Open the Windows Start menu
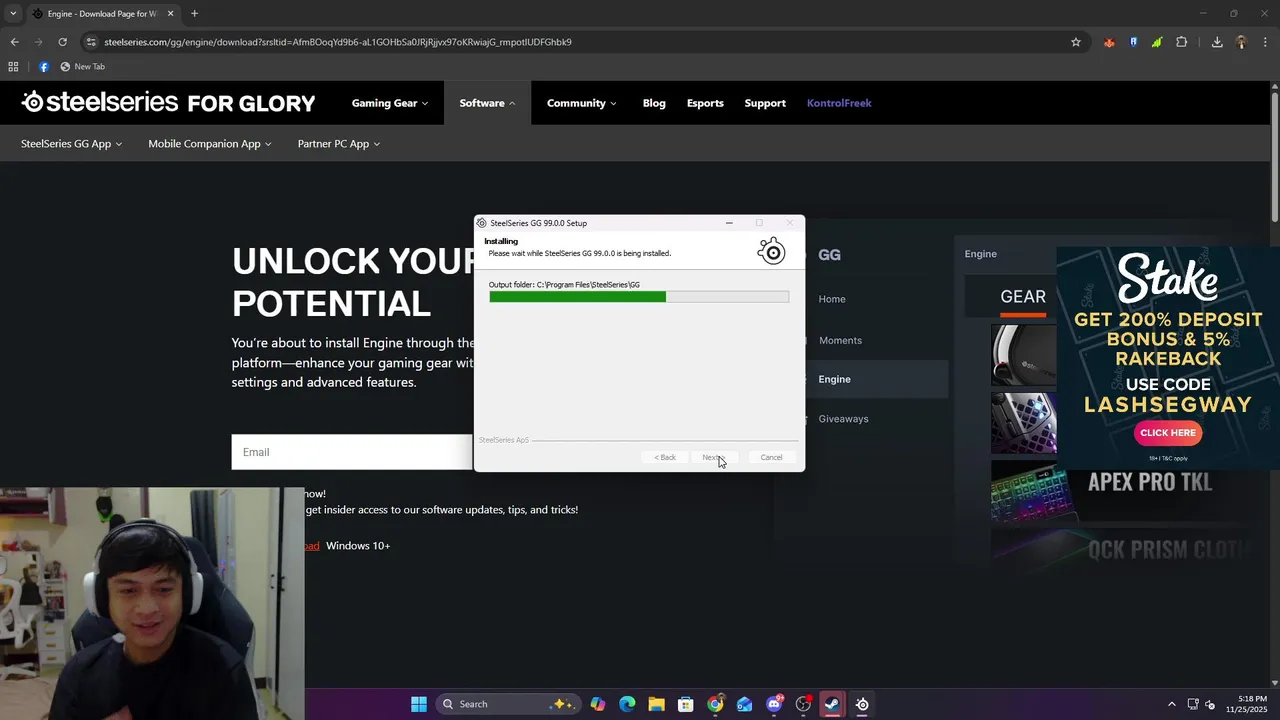Viewport: 1280px width, 720px height. tap(419, 704)
